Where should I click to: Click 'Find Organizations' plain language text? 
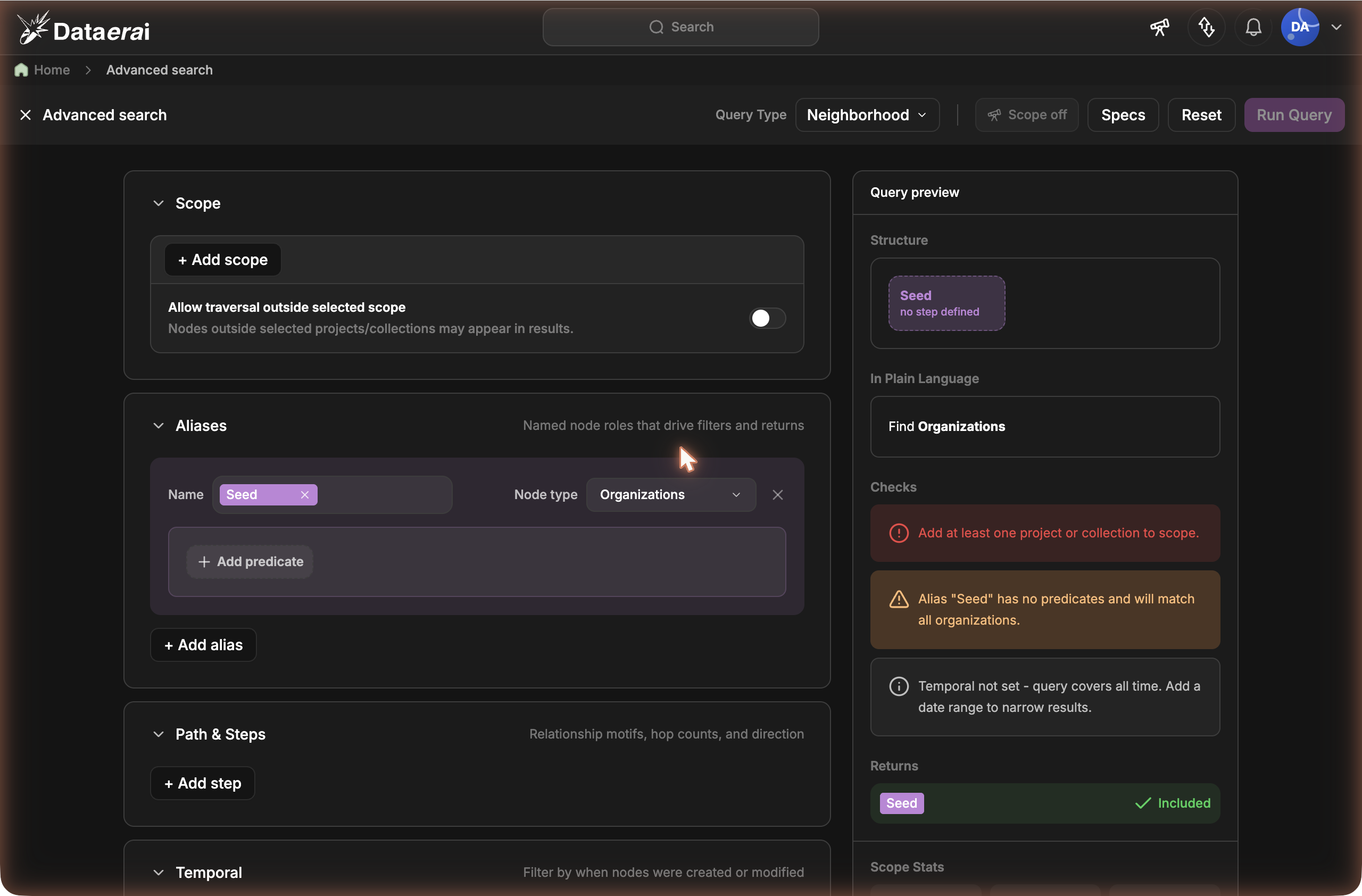946,427
